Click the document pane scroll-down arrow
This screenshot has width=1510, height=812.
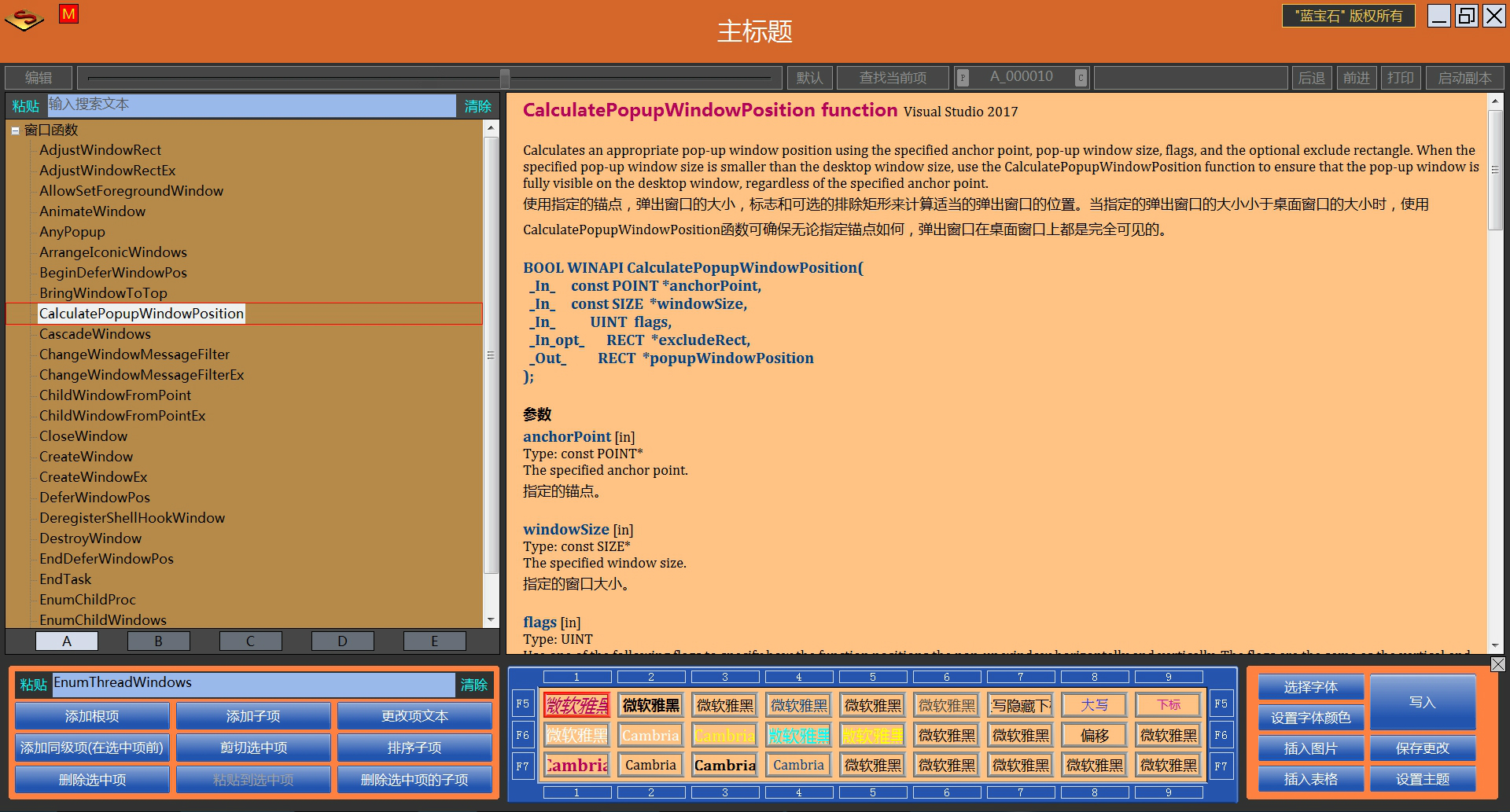click(1495, 645)
